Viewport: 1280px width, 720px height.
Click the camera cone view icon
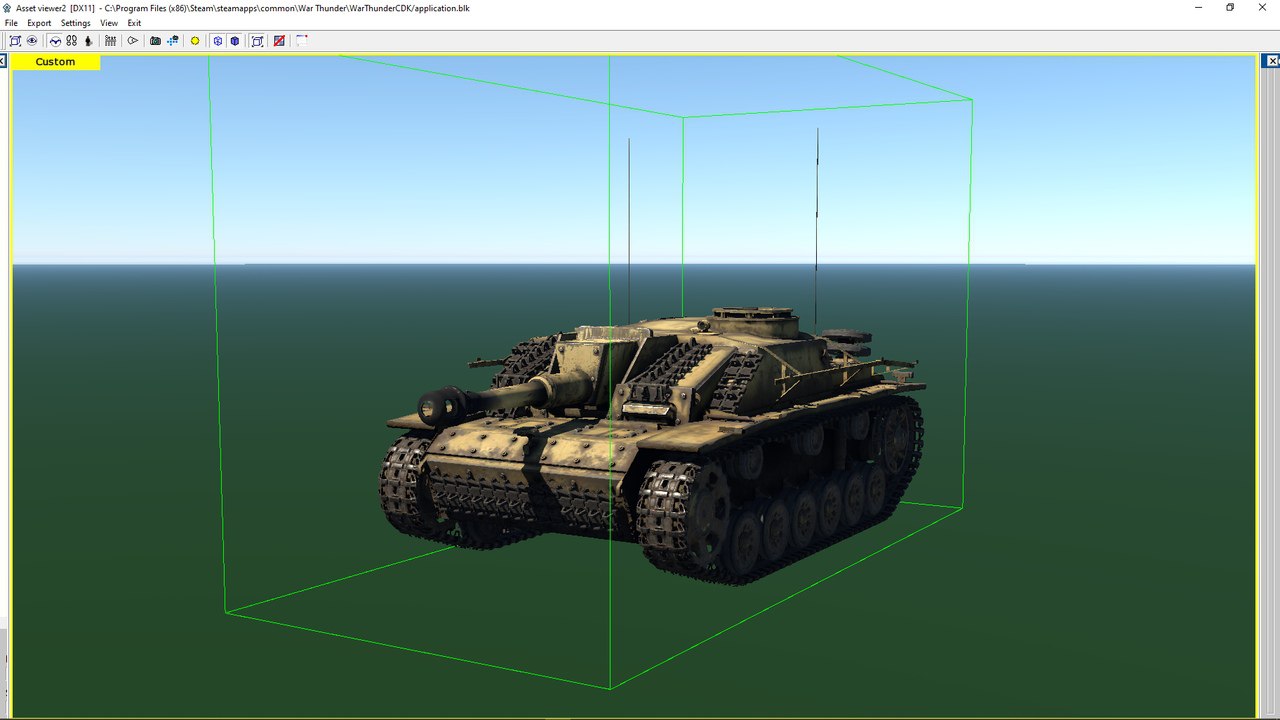[x=132, y=41]
